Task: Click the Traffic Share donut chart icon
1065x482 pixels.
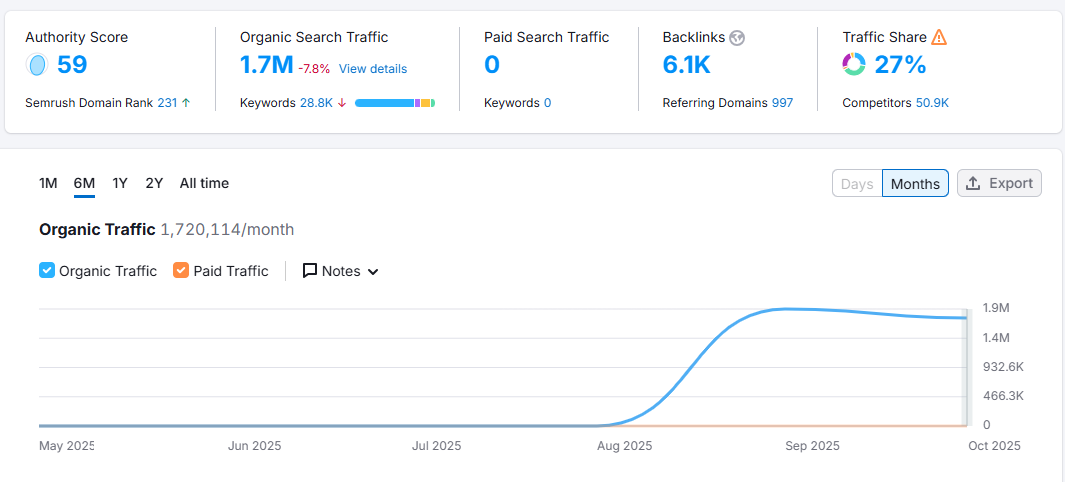Action: click(x=854, y=65)
